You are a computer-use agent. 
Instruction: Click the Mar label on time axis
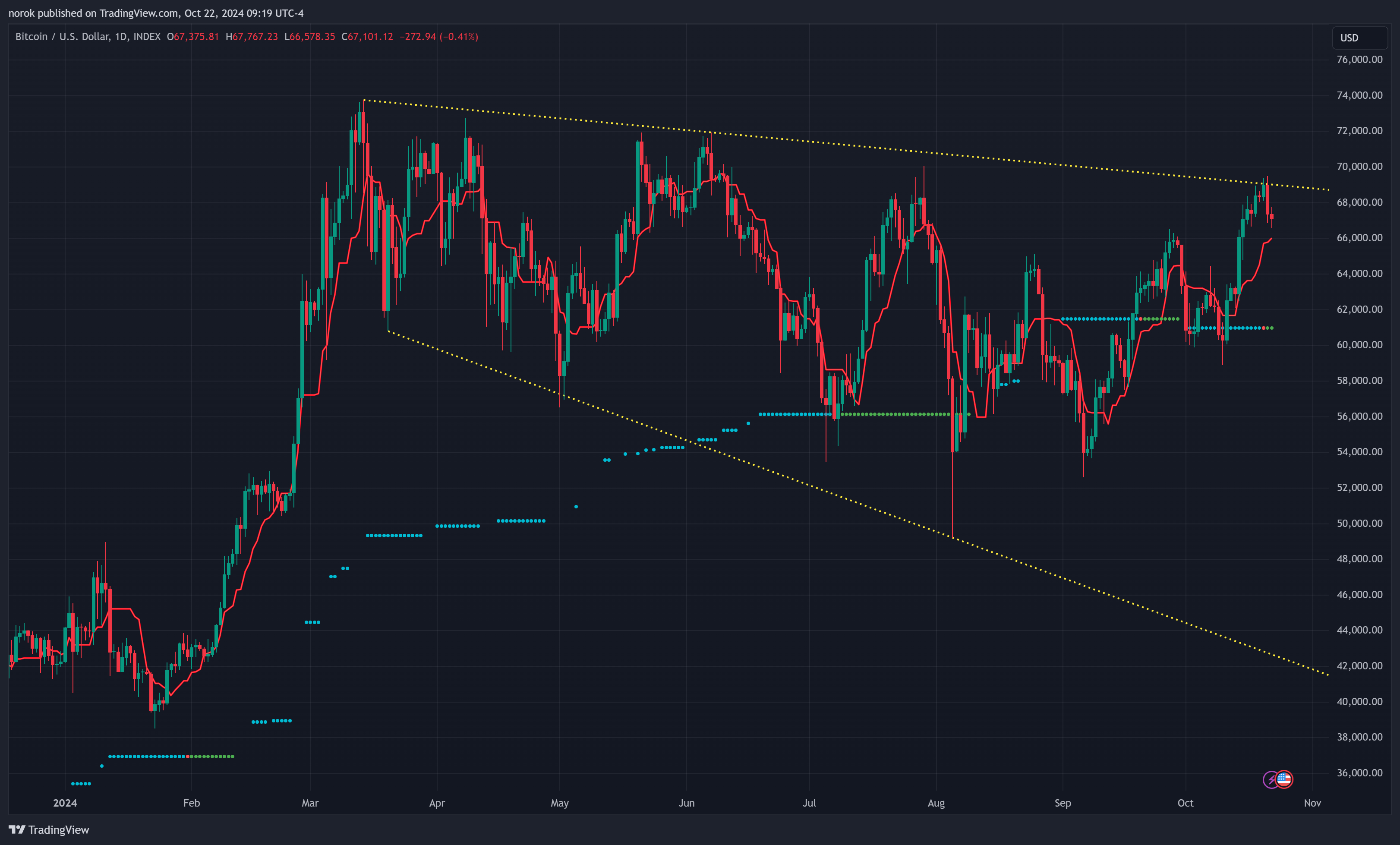[x=310, y=803]
